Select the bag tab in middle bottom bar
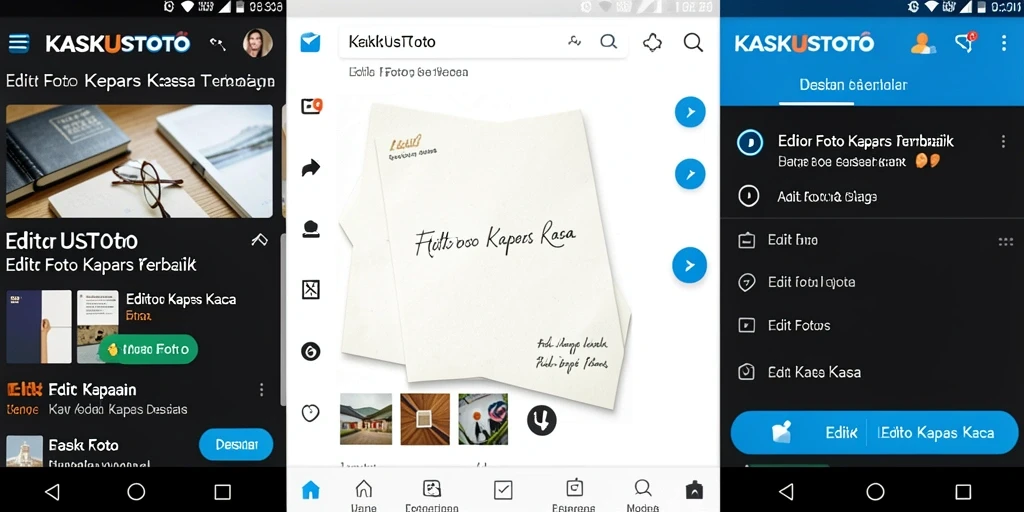 pos(694,490)
